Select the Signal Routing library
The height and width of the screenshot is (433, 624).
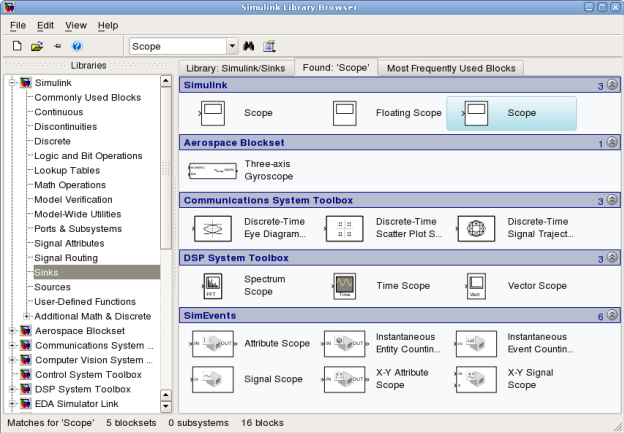coord(66,258)
